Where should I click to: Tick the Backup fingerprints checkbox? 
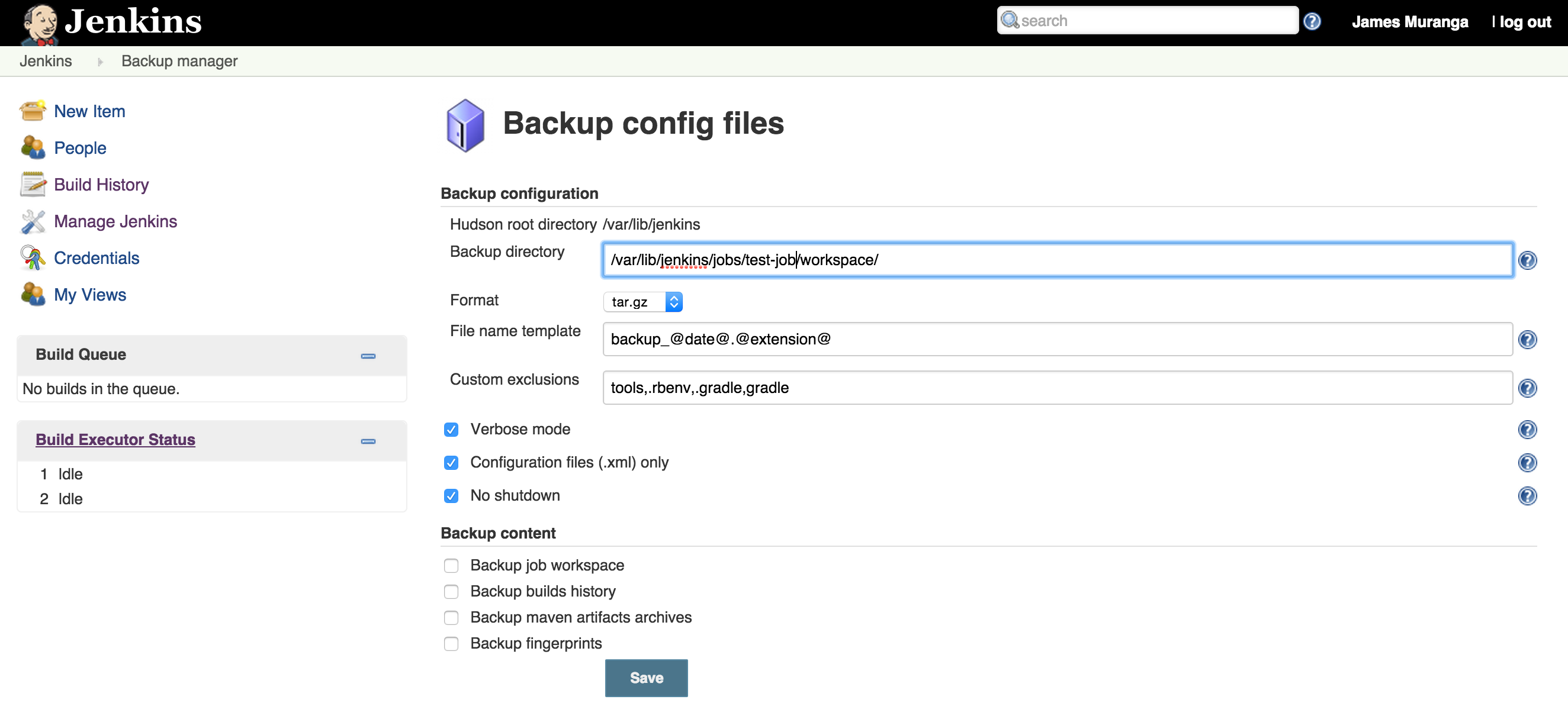coord(451,643)
